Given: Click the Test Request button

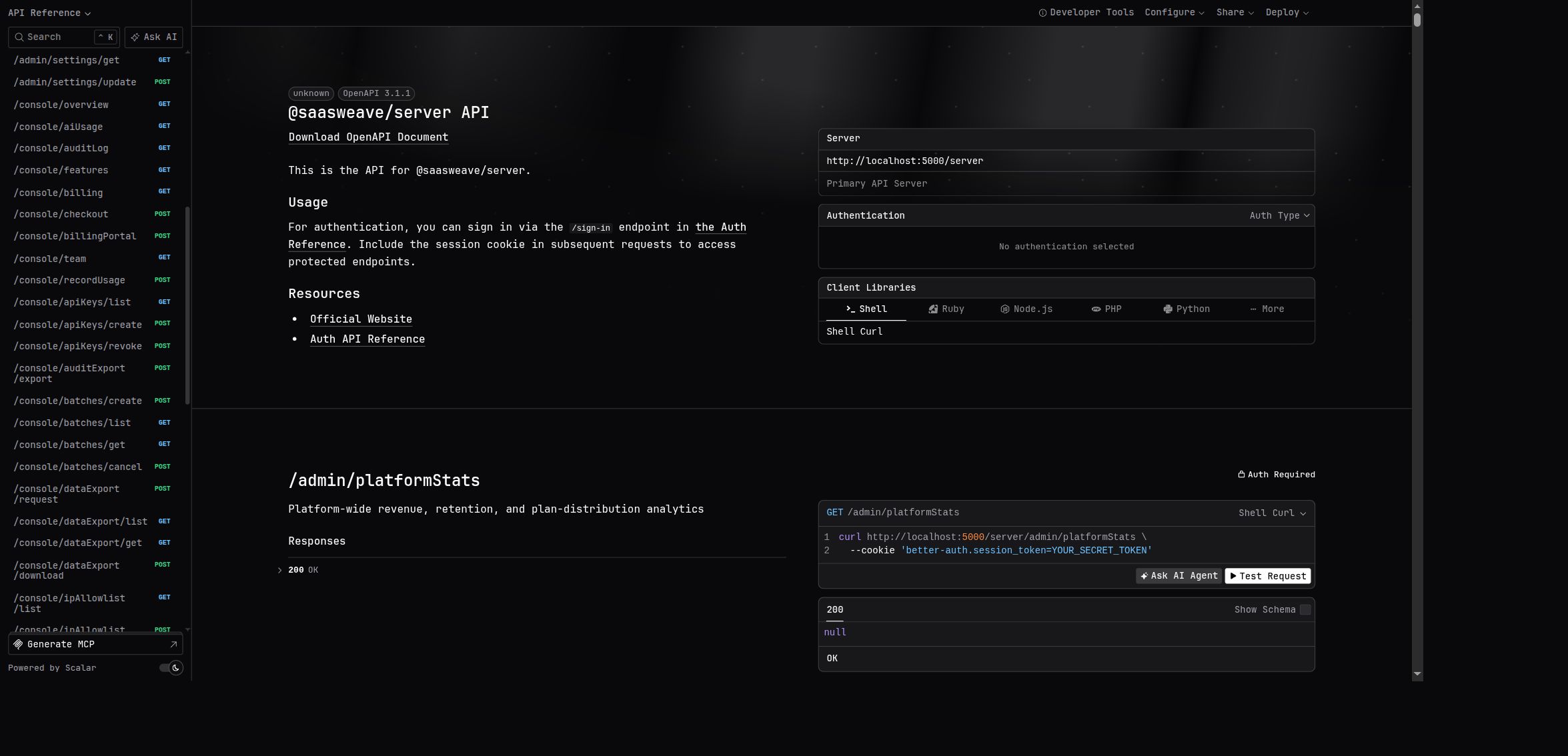Looking at the screenshot, I should (x=1267, y=576).
